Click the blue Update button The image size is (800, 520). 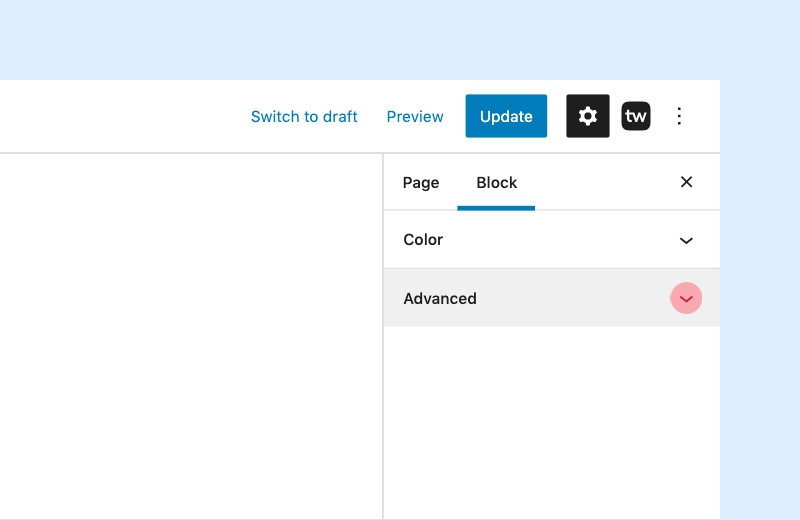[506, 116]
